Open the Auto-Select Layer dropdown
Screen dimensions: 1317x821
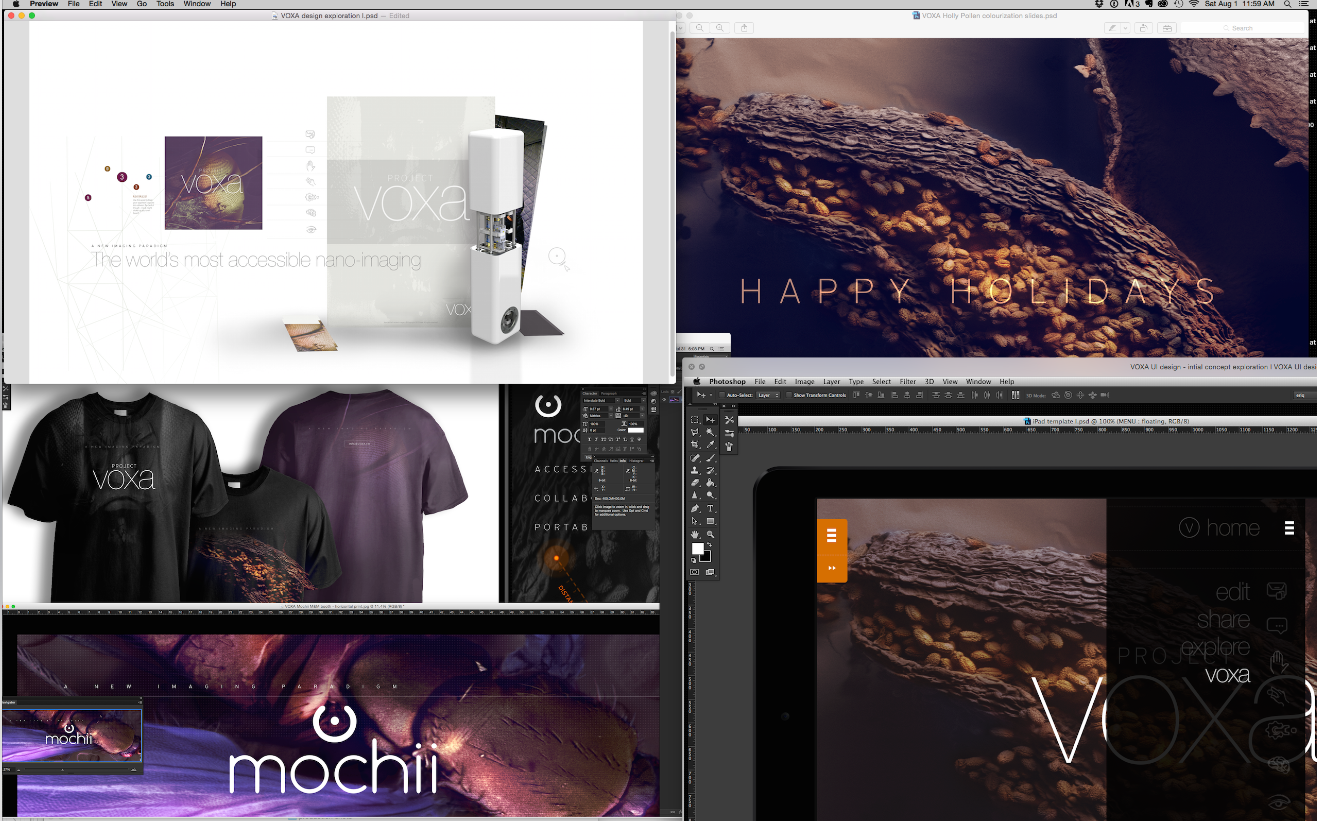point(768,395)
